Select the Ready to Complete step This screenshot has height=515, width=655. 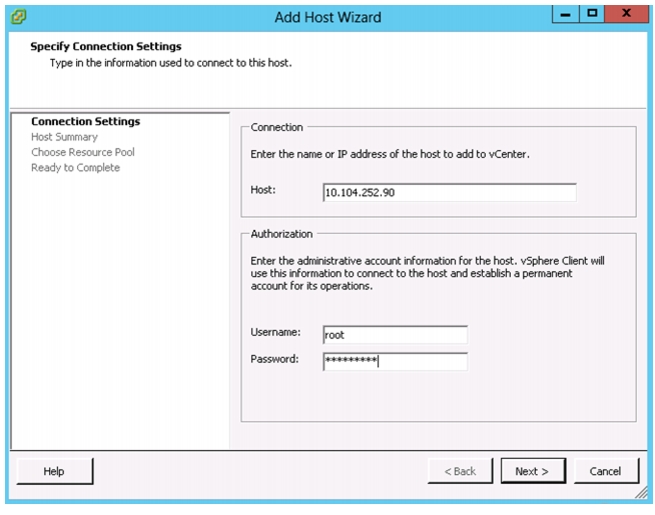click(x=76, y=167)
